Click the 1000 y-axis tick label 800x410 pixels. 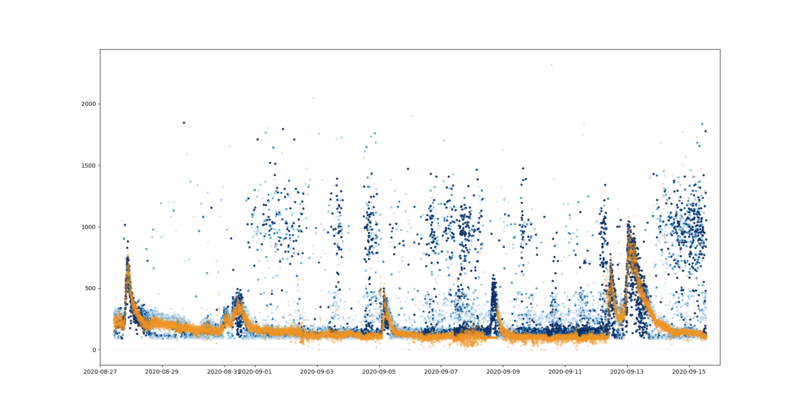pyautogui.click(x=89, y=227)
